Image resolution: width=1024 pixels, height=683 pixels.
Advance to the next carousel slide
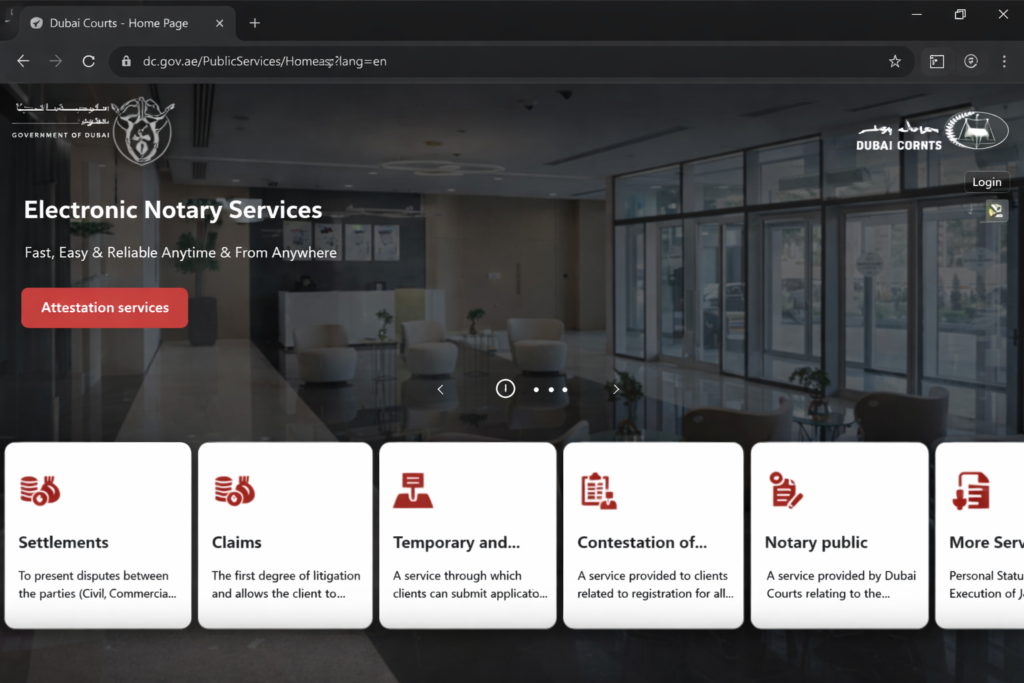coord(616,389)
